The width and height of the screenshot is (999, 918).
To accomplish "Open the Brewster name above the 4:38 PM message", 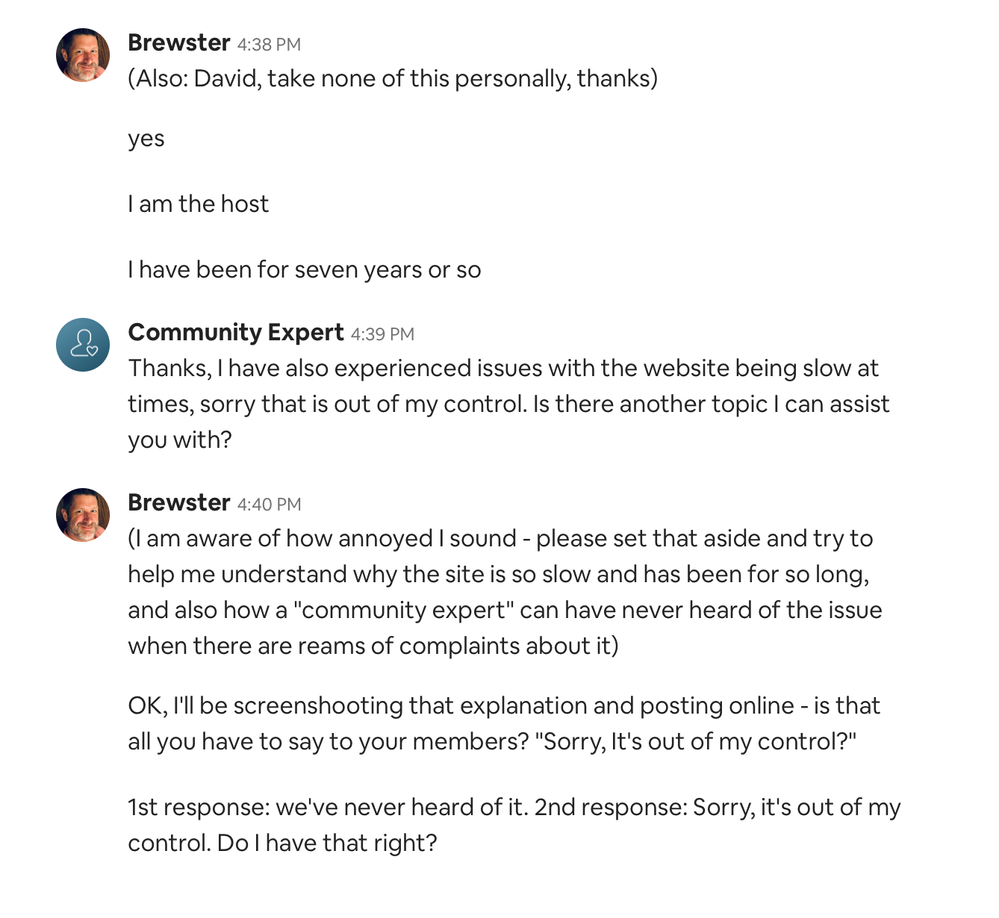I will [179, 43].
